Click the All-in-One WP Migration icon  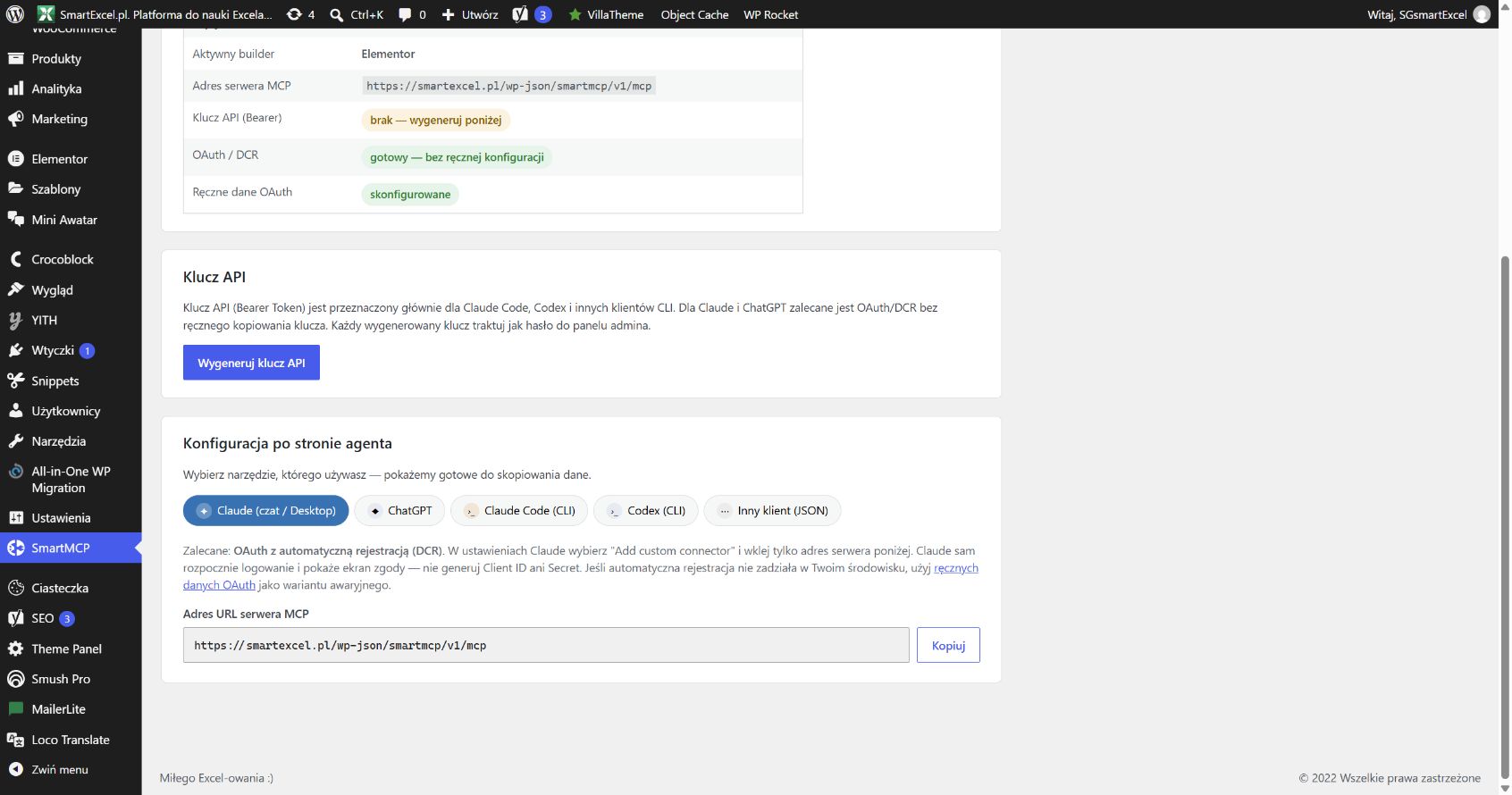click(x=15, y=472)
